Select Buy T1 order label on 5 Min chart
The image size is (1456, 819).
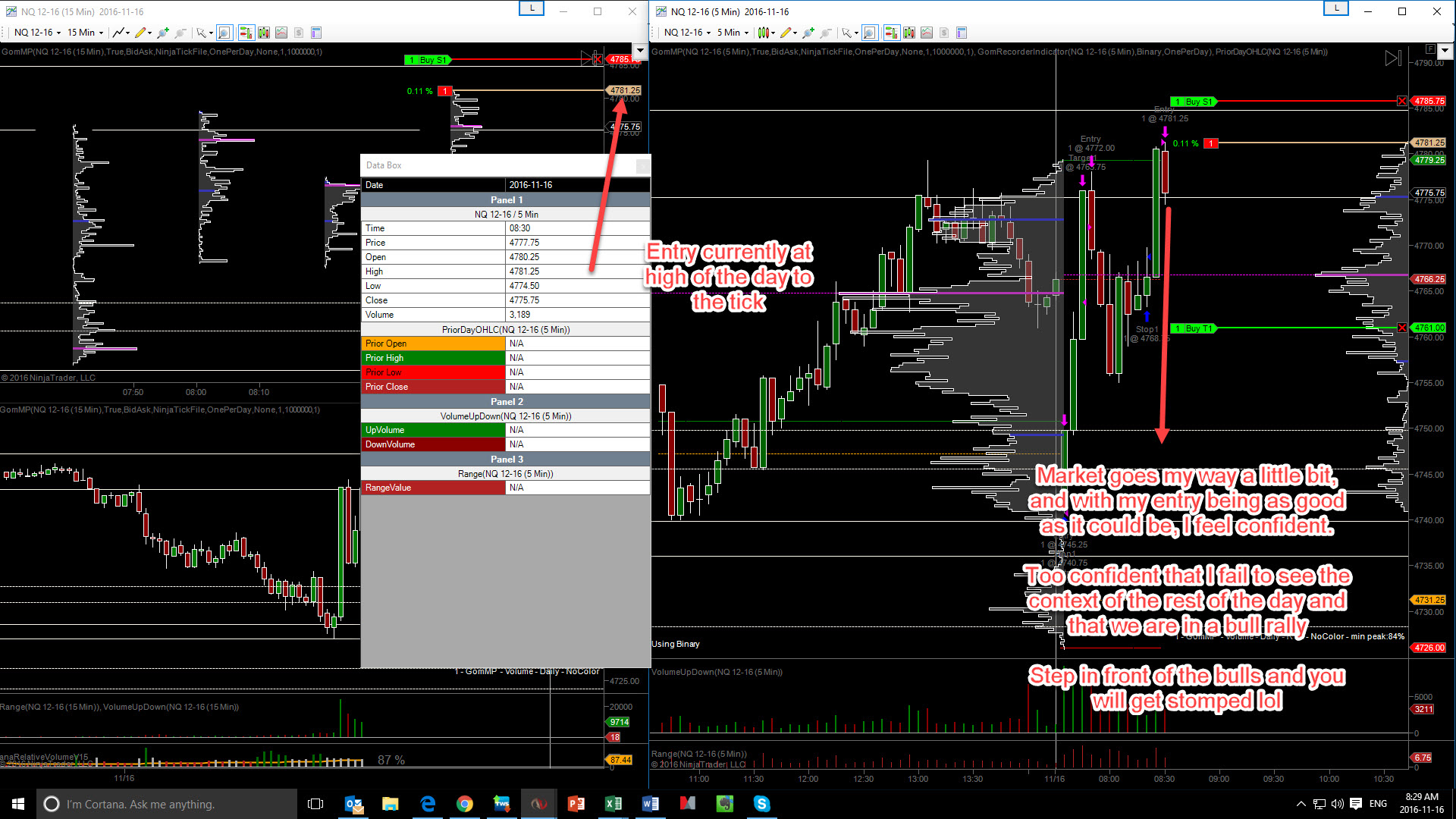point(1193,328)
